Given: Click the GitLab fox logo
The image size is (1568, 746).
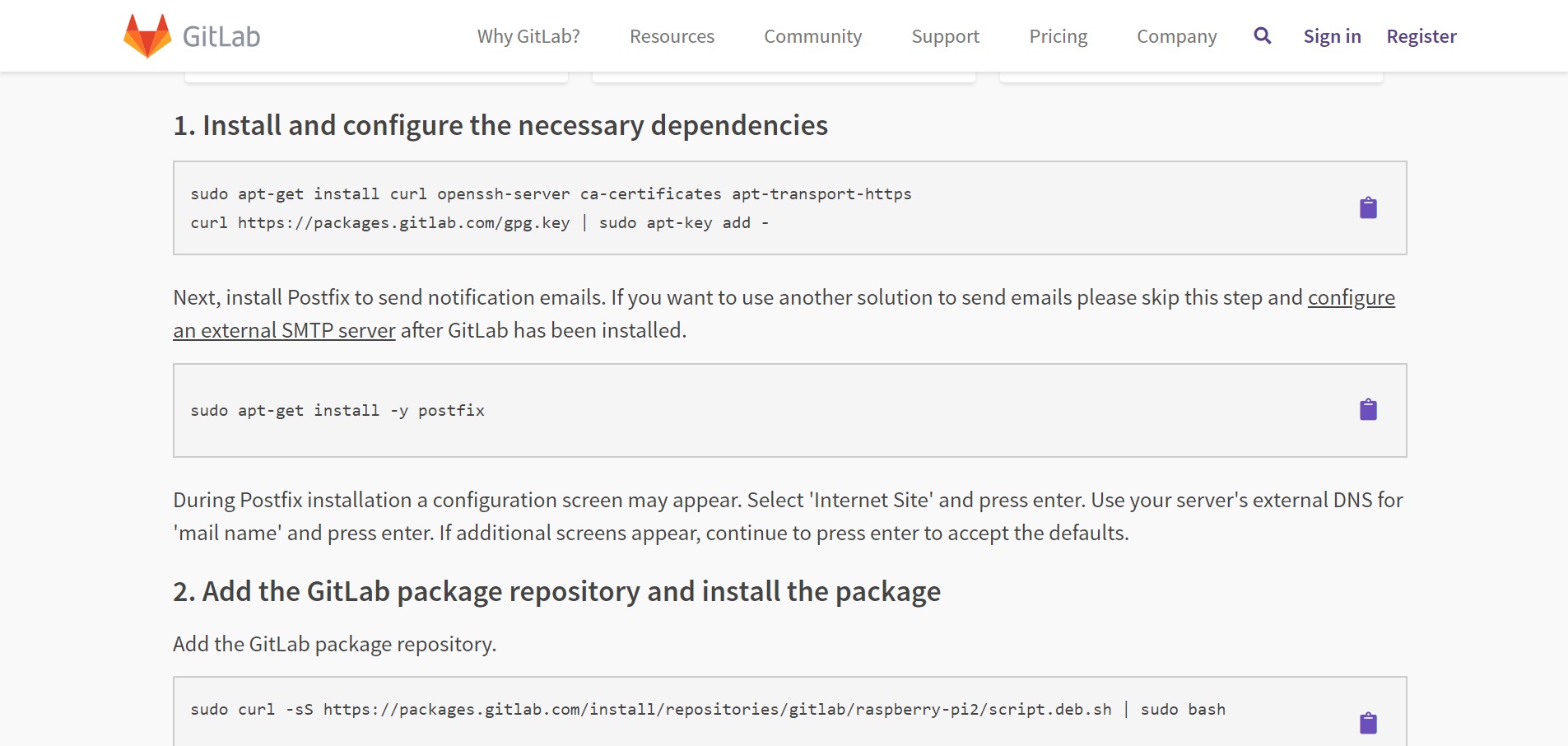Looking at the screenshot, I should pos(147,36).
